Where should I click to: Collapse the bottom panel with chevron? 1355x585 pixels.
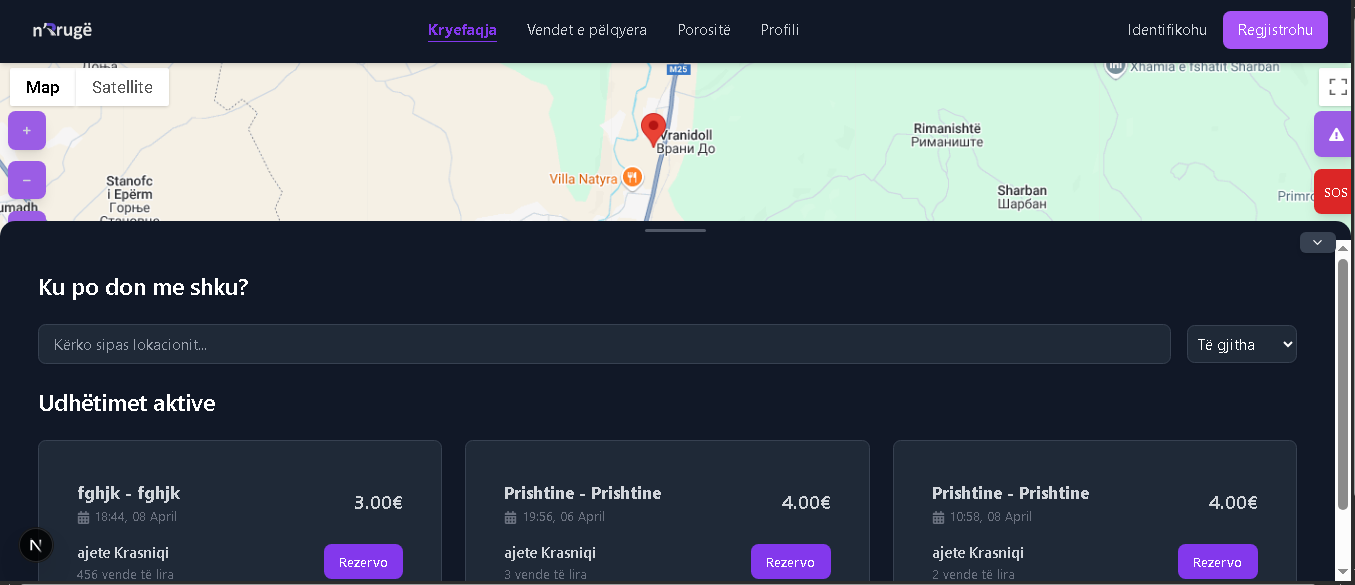click(x=1317, y=242)
